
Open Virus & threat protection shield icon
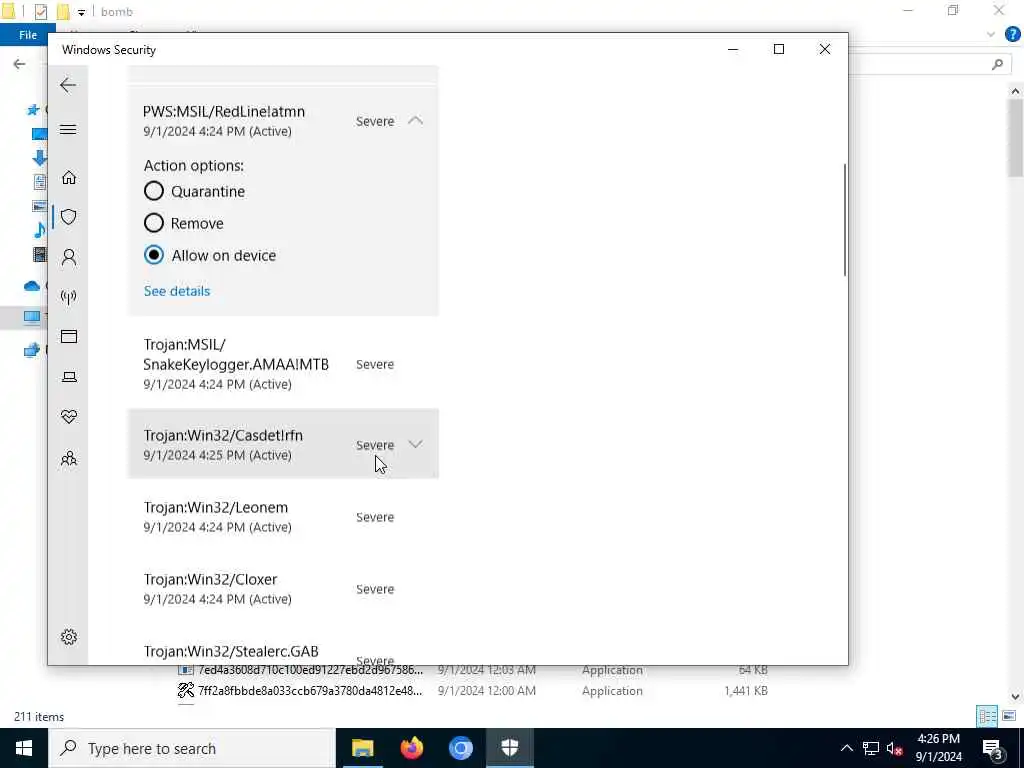[69, 217]
